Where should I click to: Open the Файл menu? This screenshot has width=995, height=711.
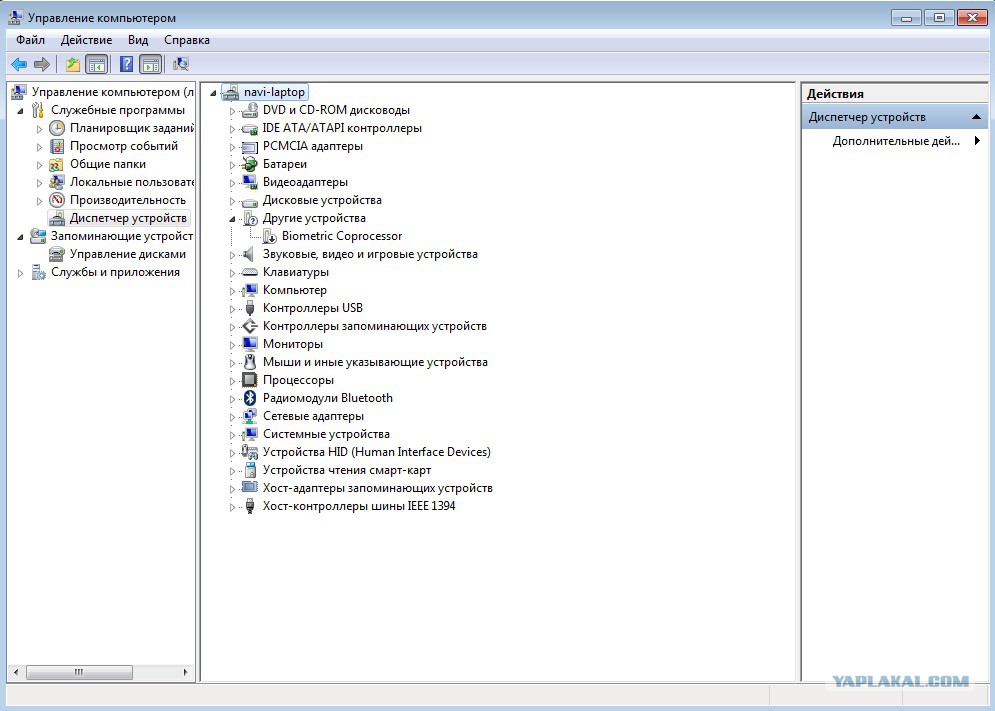point(30,40)
